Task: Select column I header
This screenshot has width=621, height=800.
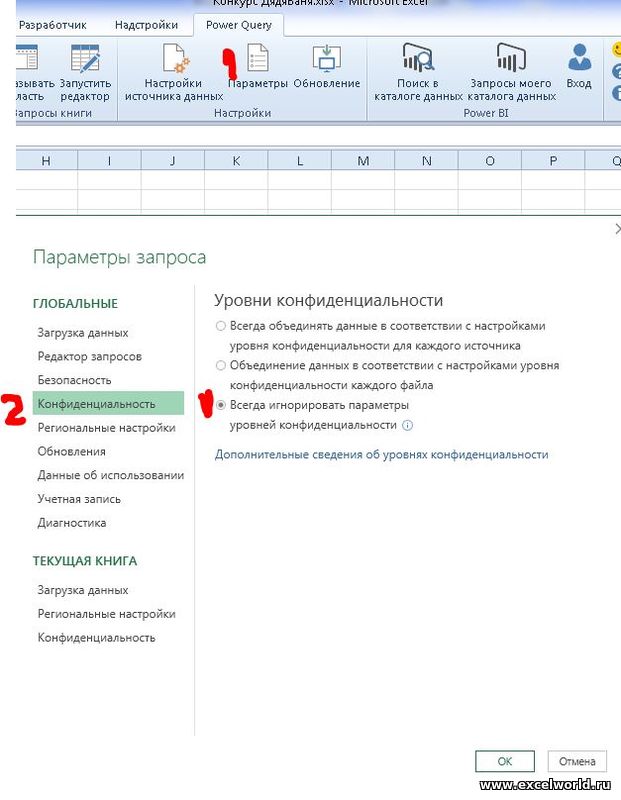Action: click(x=109, y=161)
